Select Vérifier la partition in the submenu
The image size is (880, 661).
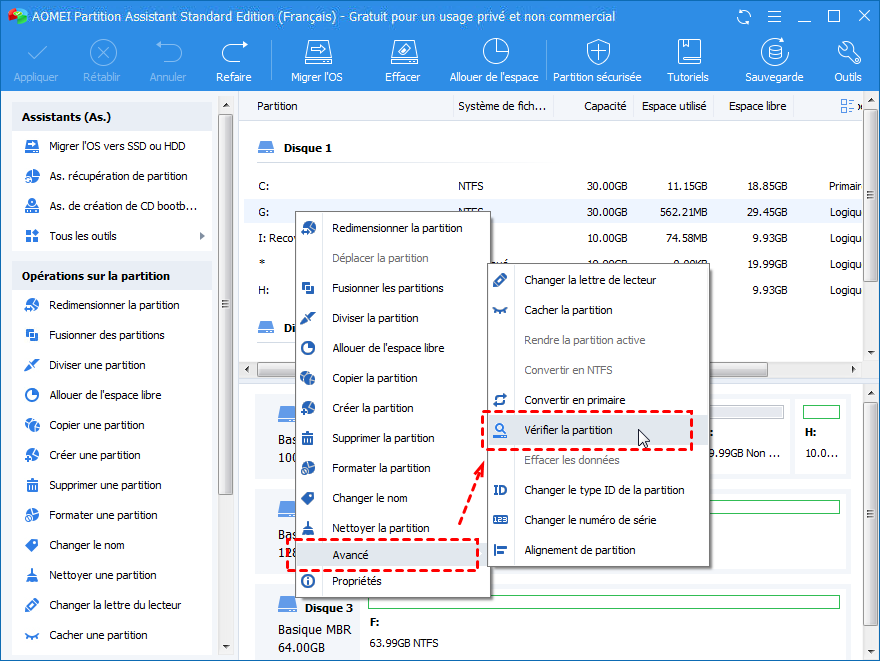click(x=568, y=430)
